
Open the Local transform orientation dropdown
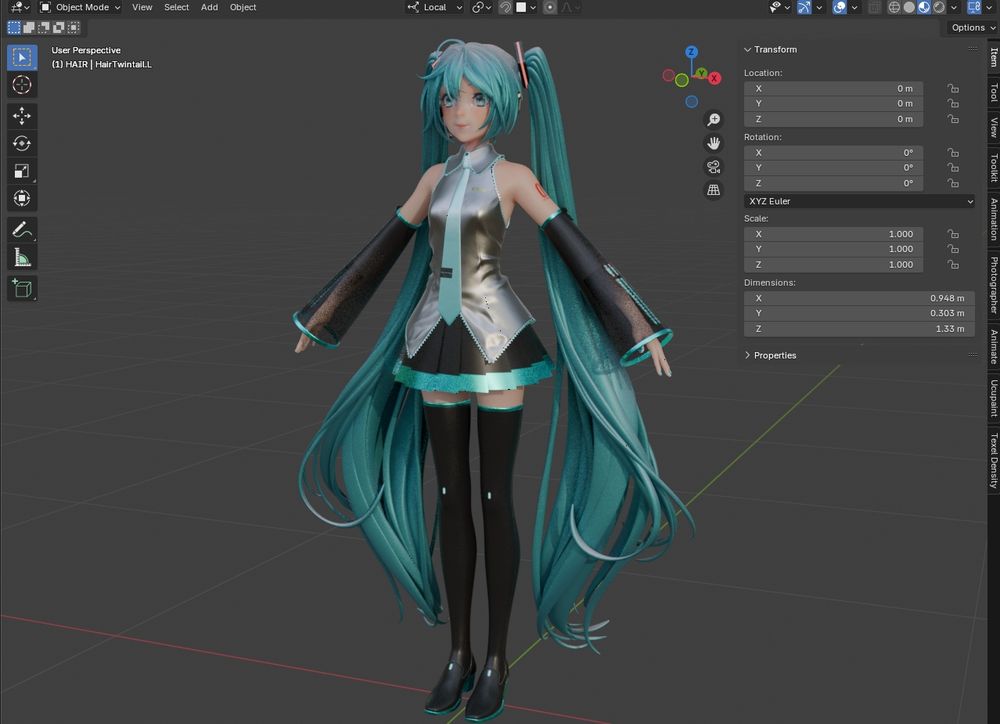point(435,8)
